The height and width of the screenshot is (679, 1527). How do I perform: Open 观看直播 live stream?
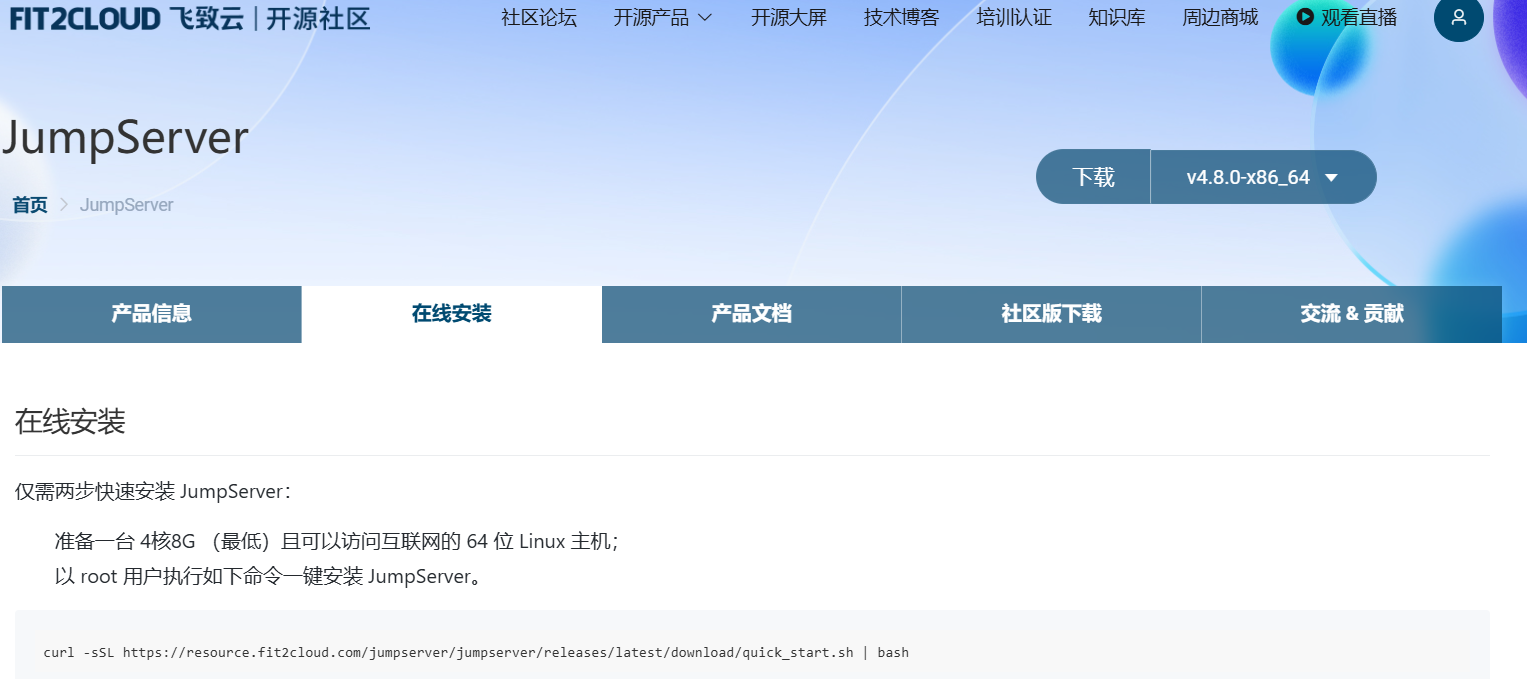tap(1358, 17)
